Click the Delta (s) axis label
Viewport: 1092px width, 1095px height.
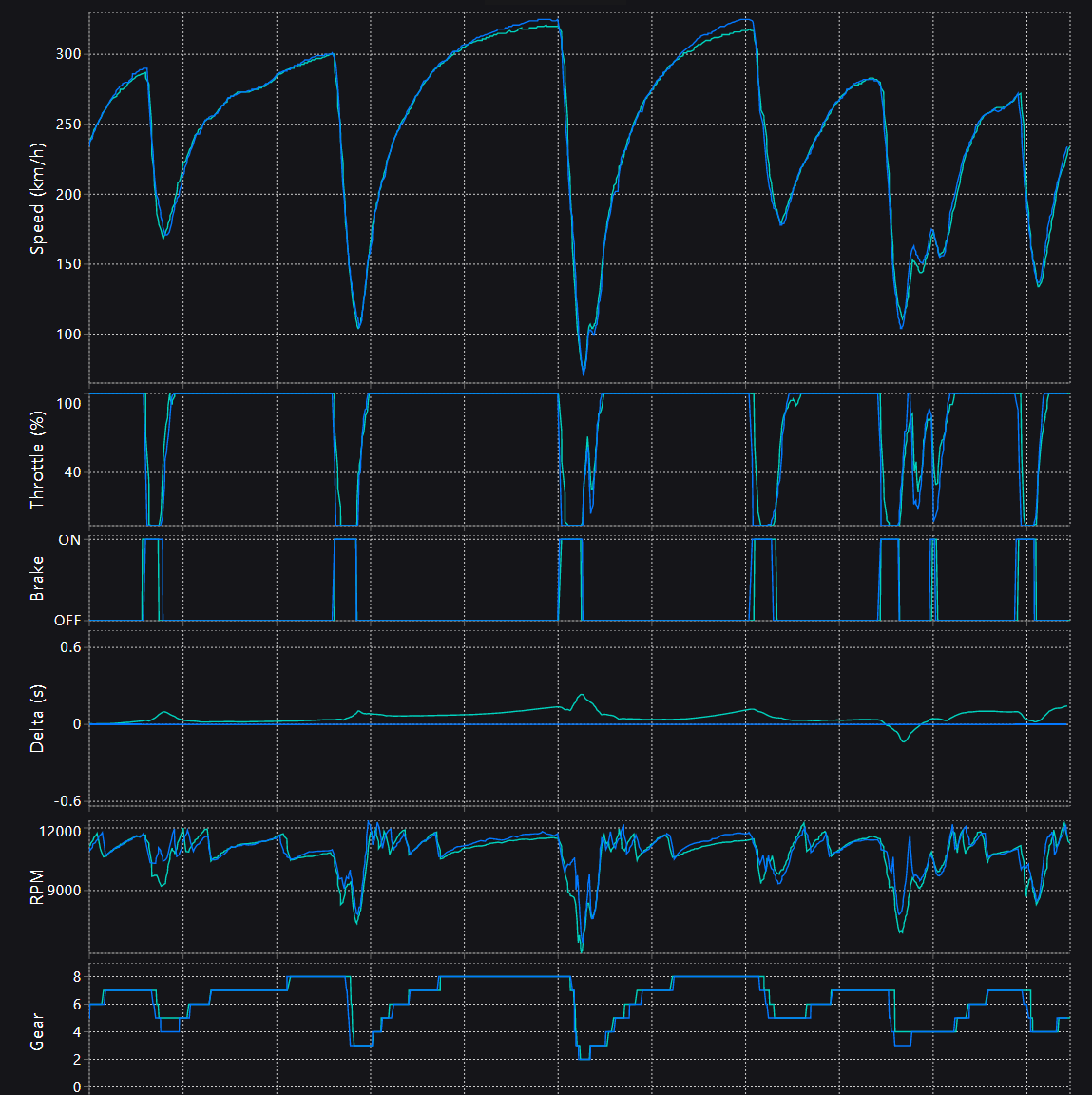coord(37,719)
